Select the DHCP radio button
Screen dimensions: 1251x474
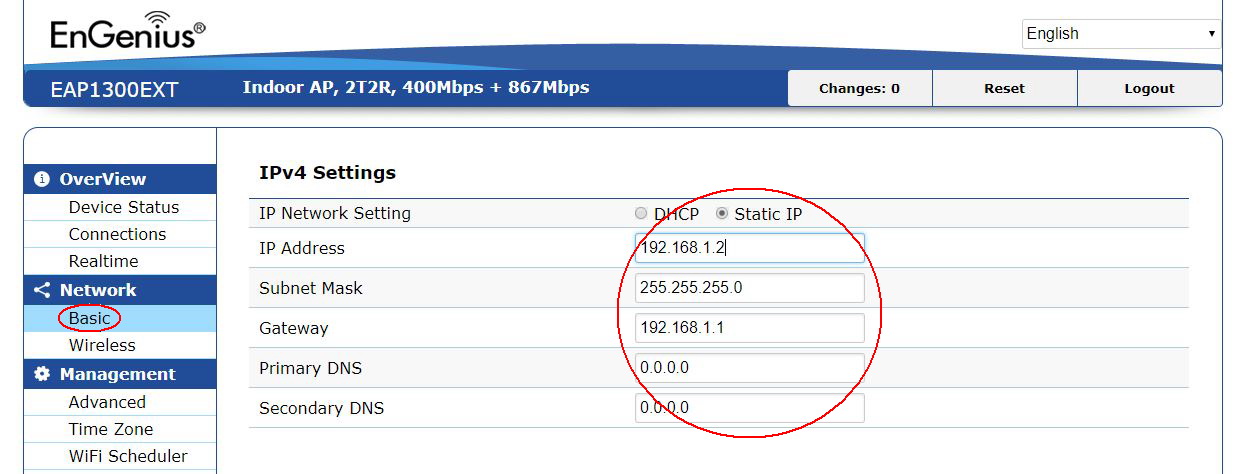[641, 214]
